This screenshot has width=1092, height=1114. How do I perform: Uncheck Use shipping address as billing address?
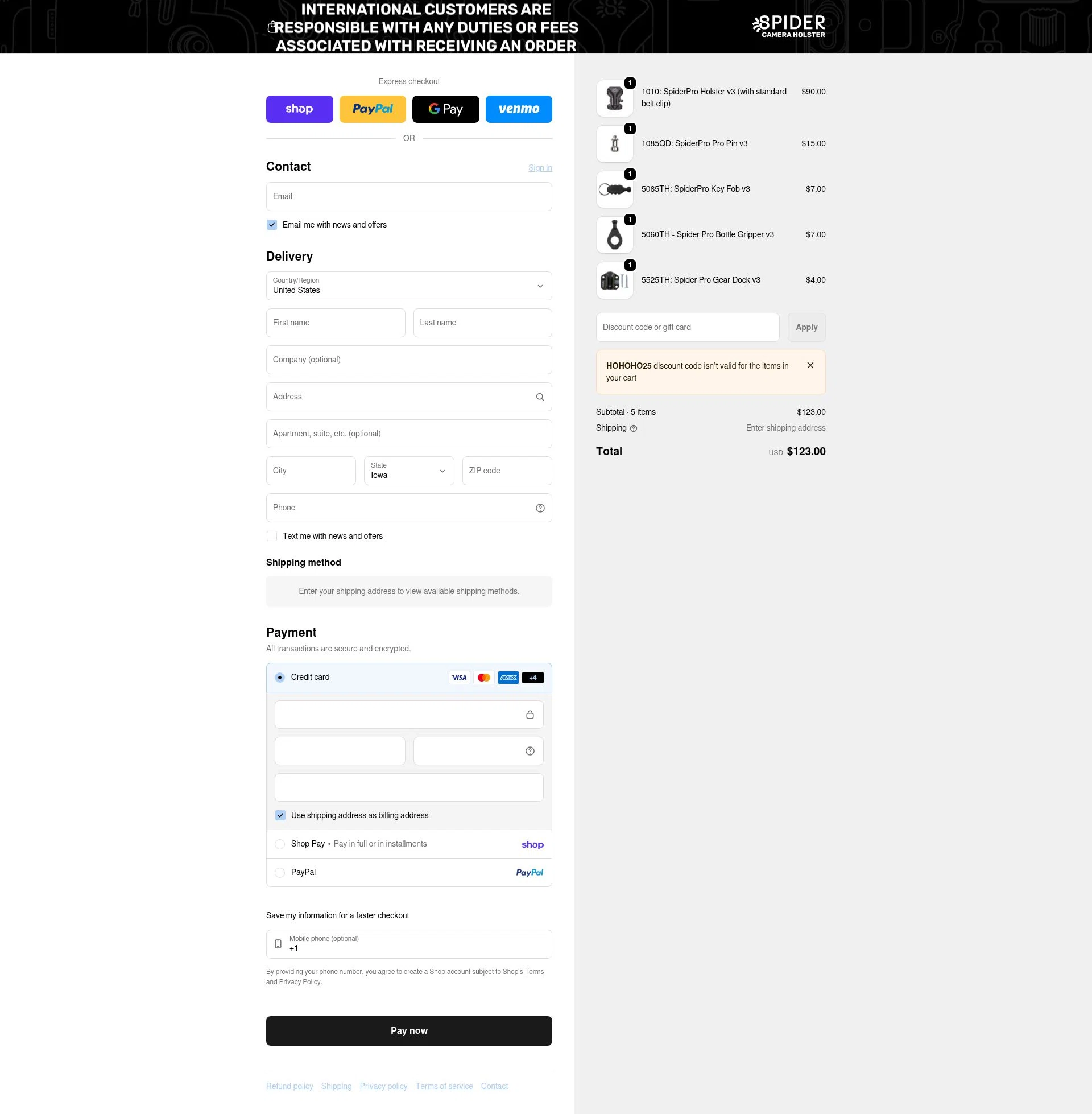pos(280,815)
